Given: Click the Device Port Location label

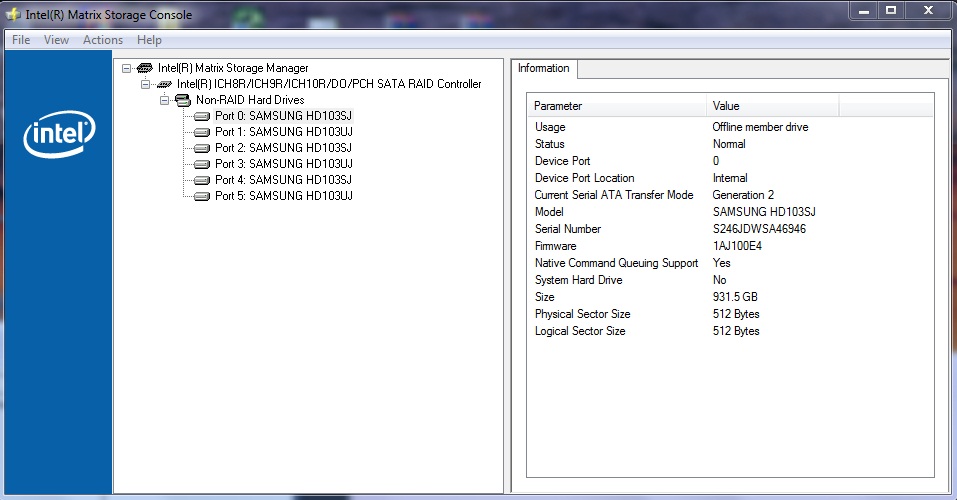Looking at the screenshot, I should tap(585, 178).
